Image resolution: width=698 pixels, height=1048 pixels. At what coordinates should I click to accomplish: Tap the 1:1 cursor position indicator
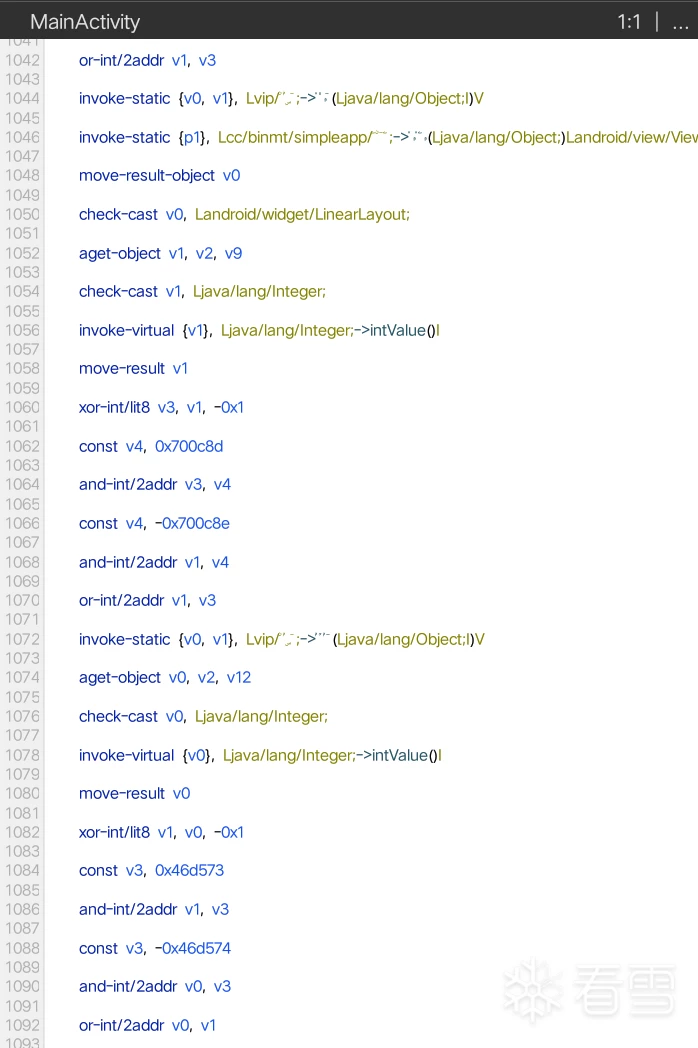(628, 22)
